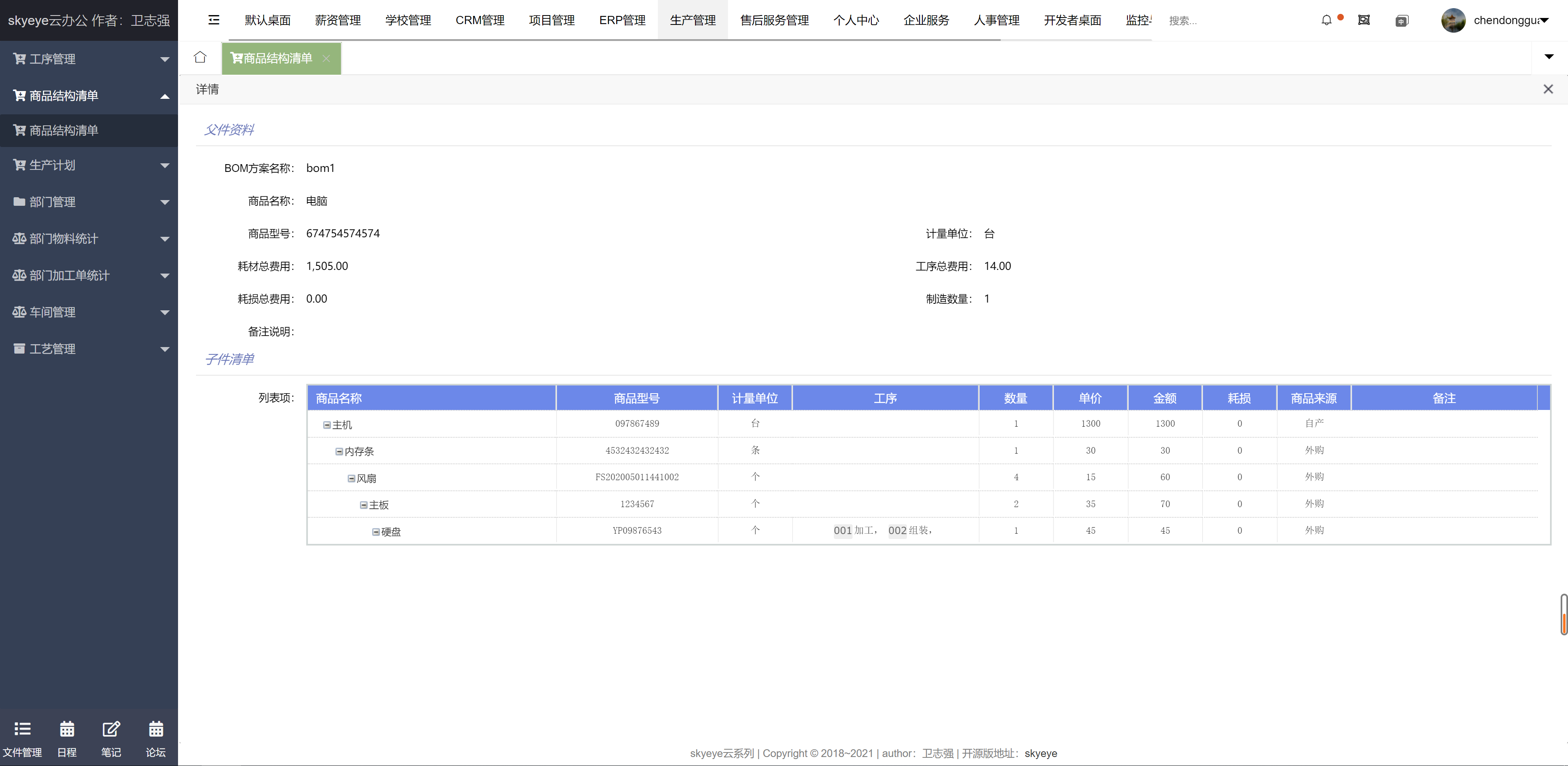The width and height of the screenshot is (1568, 766).
Task: Collapse the 风扇 tree node
Action: click(x=351, y=479)
